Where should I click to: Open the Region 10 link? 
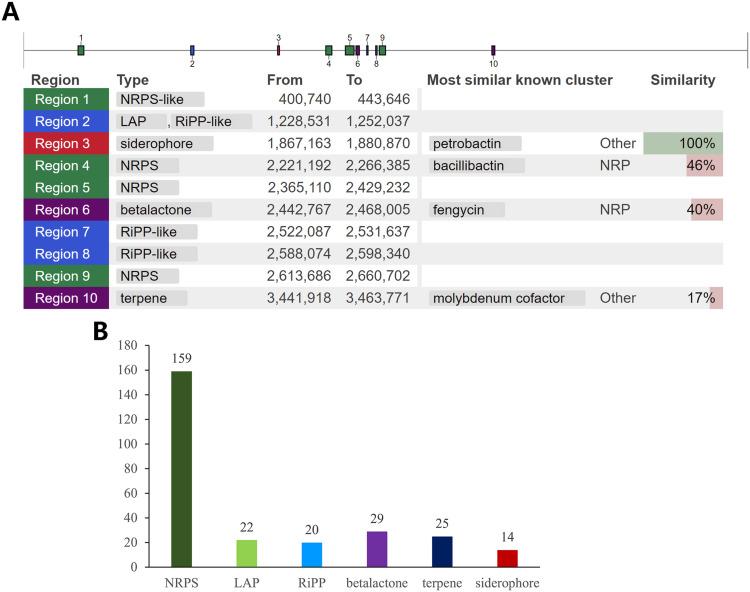pyautogui.click(x=66, y=298)
